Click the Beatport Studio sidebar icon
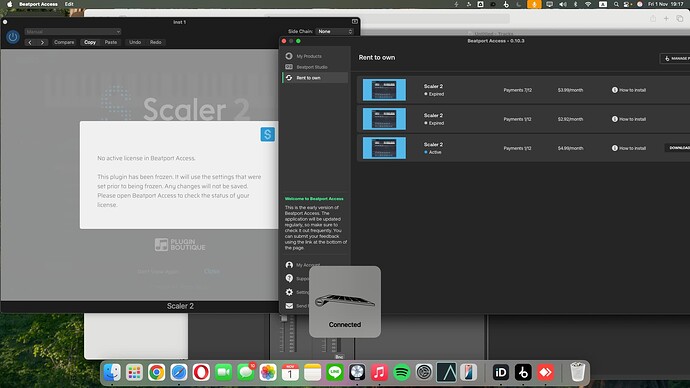The height and width of the screenshot is (388, 690). point(289,67)
